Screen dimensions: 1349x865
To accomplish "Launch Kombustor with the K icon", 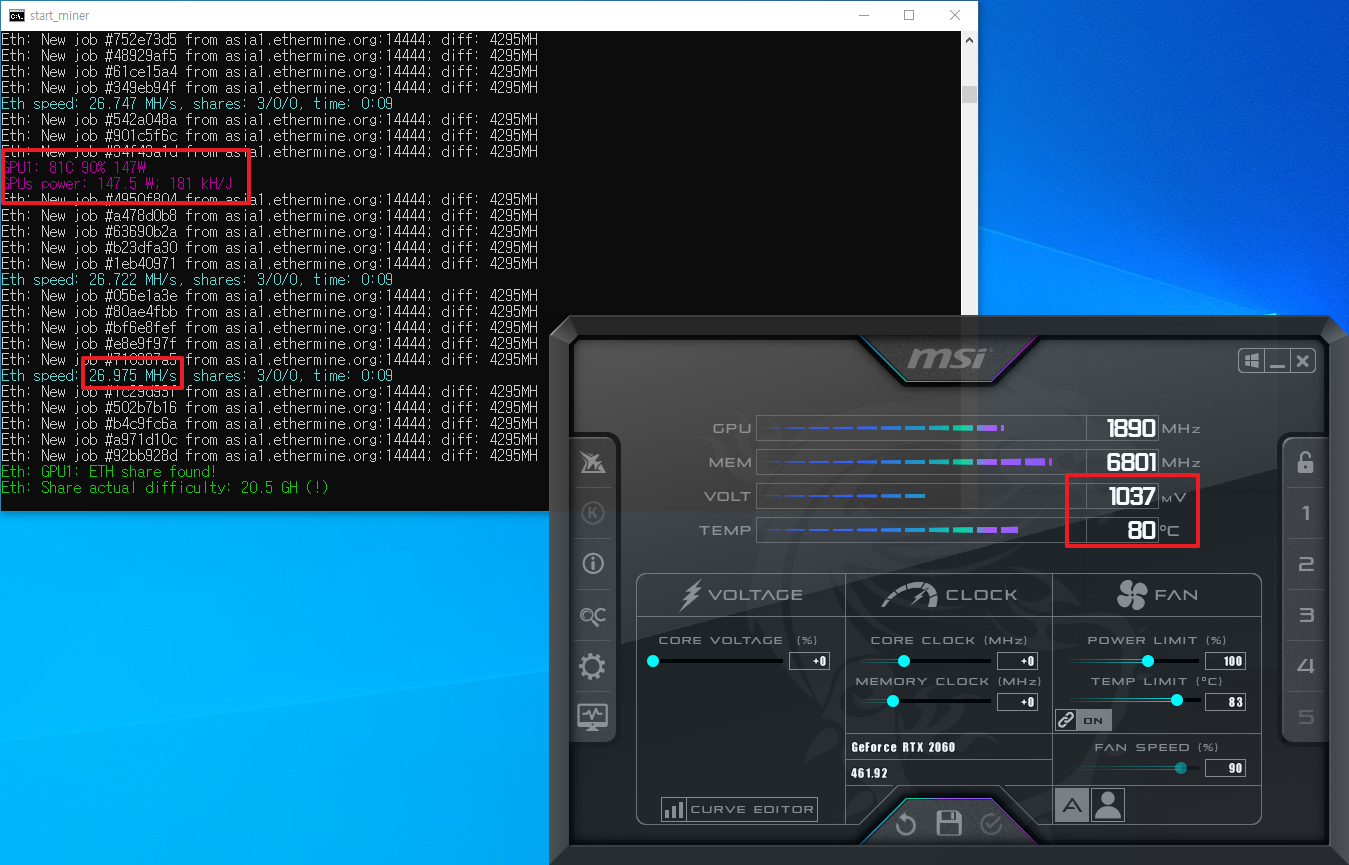I will pos(593,513).
